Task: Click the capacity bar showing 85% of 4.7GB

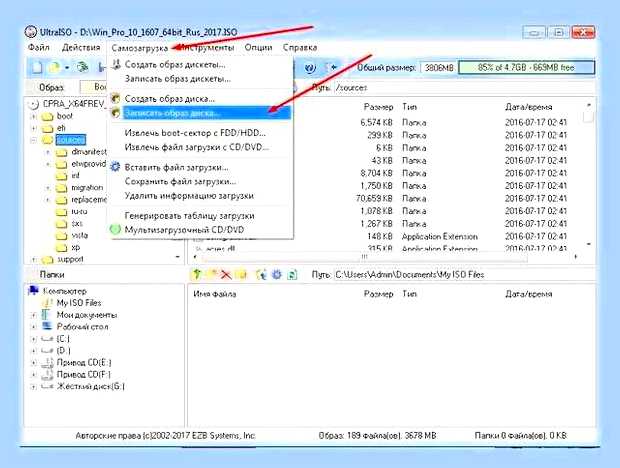Action: tap(526, 67)
